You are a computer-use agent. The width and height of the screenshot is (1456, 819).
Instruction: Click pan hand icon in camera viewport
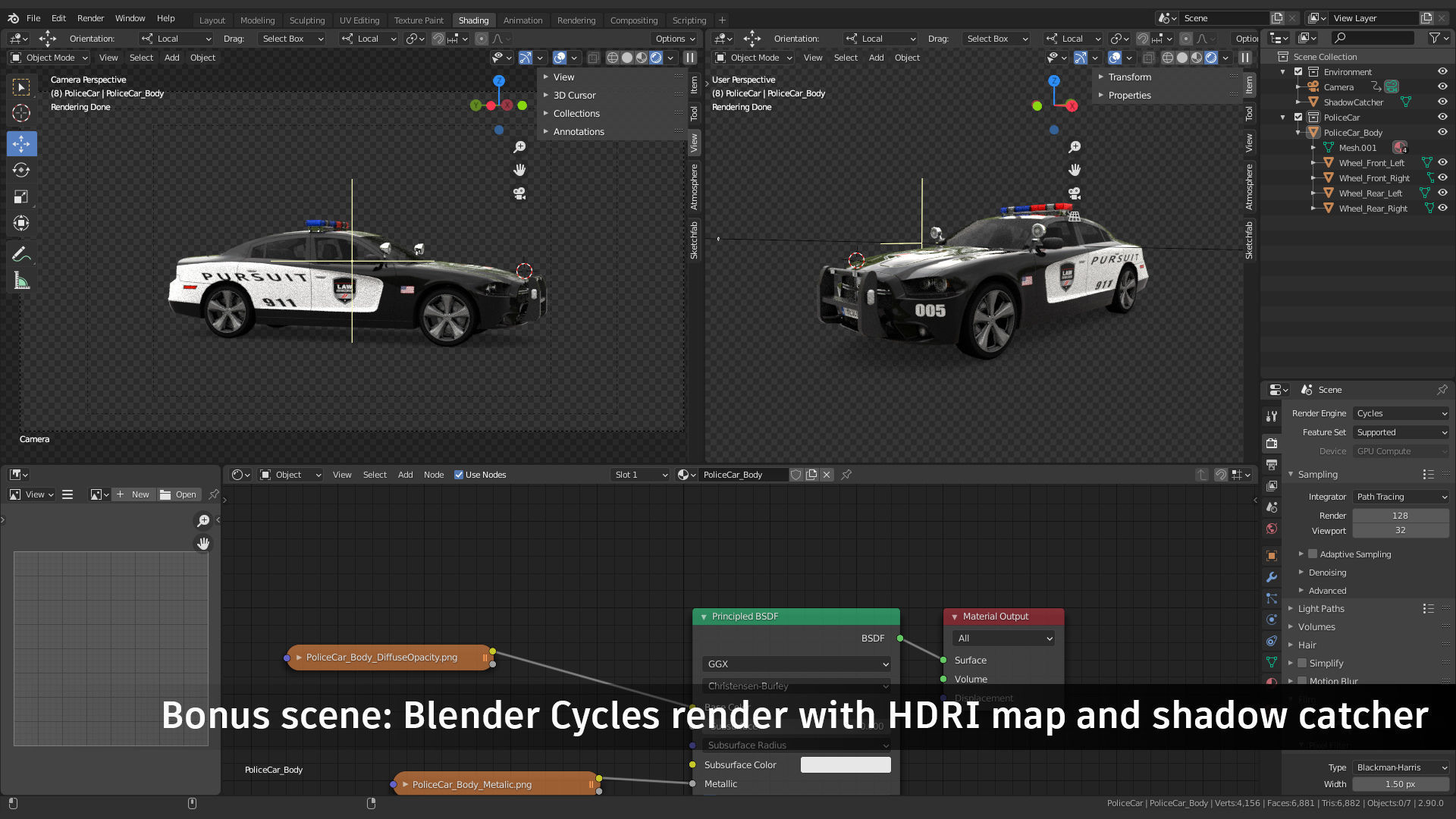click(519, 170)
